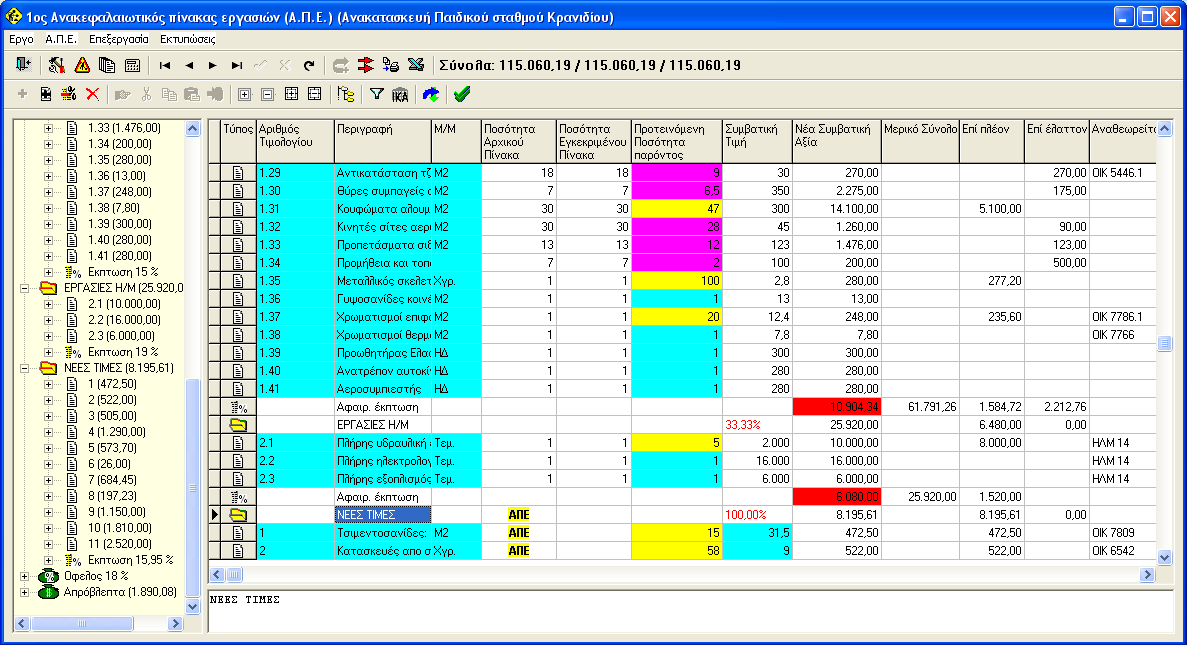This screenshot has height=645, width=1194.
Task: Click the filter funnel icon
Action: pos(377,94)
